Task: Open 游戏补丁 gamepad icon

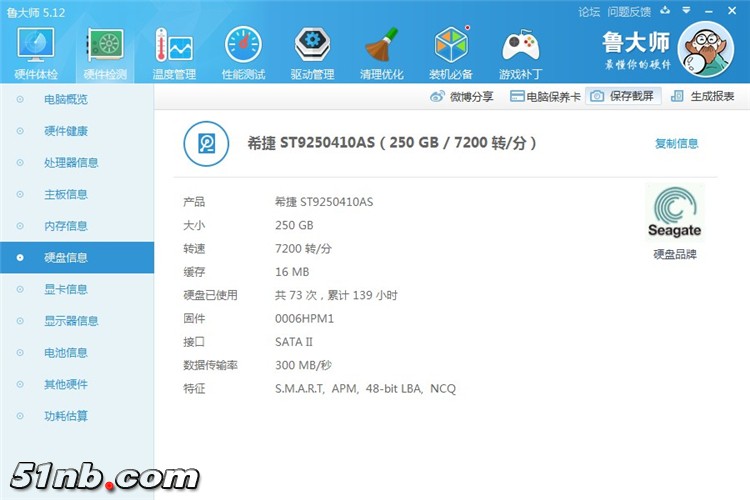Action: click(x=520, y=53)
